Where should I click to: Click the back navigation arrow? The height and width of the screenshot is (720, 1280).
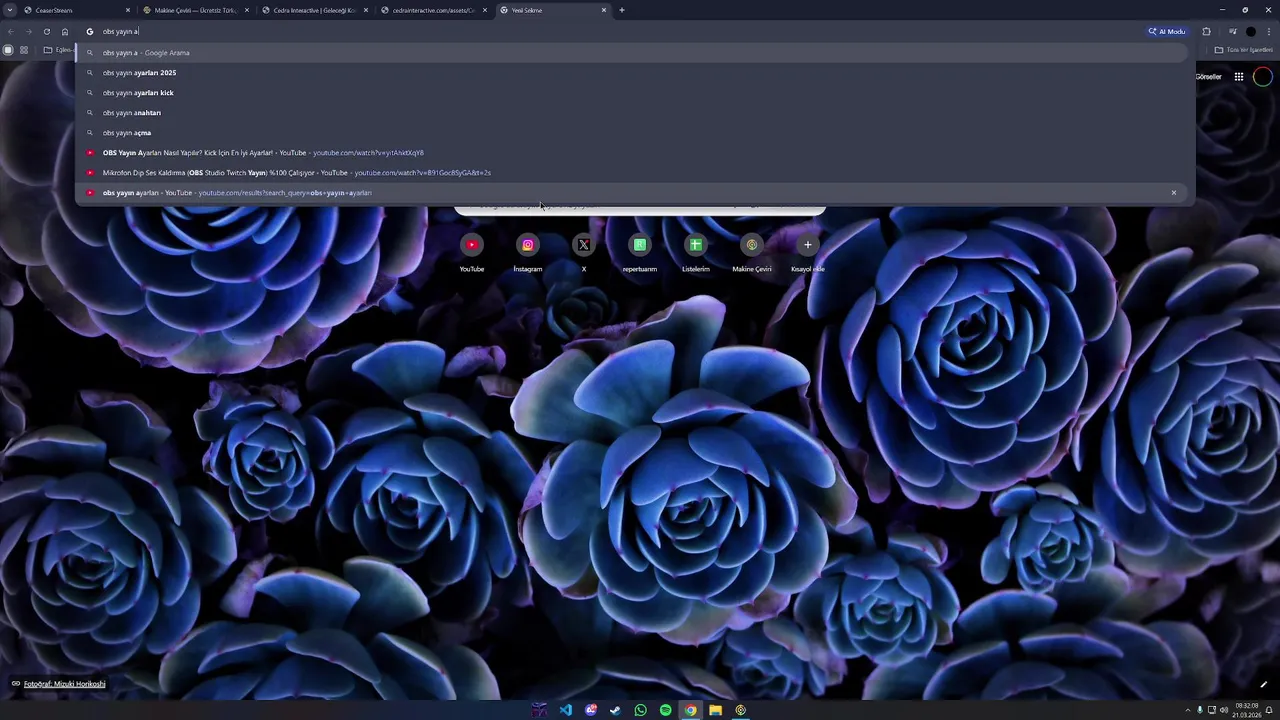(10, 32)
